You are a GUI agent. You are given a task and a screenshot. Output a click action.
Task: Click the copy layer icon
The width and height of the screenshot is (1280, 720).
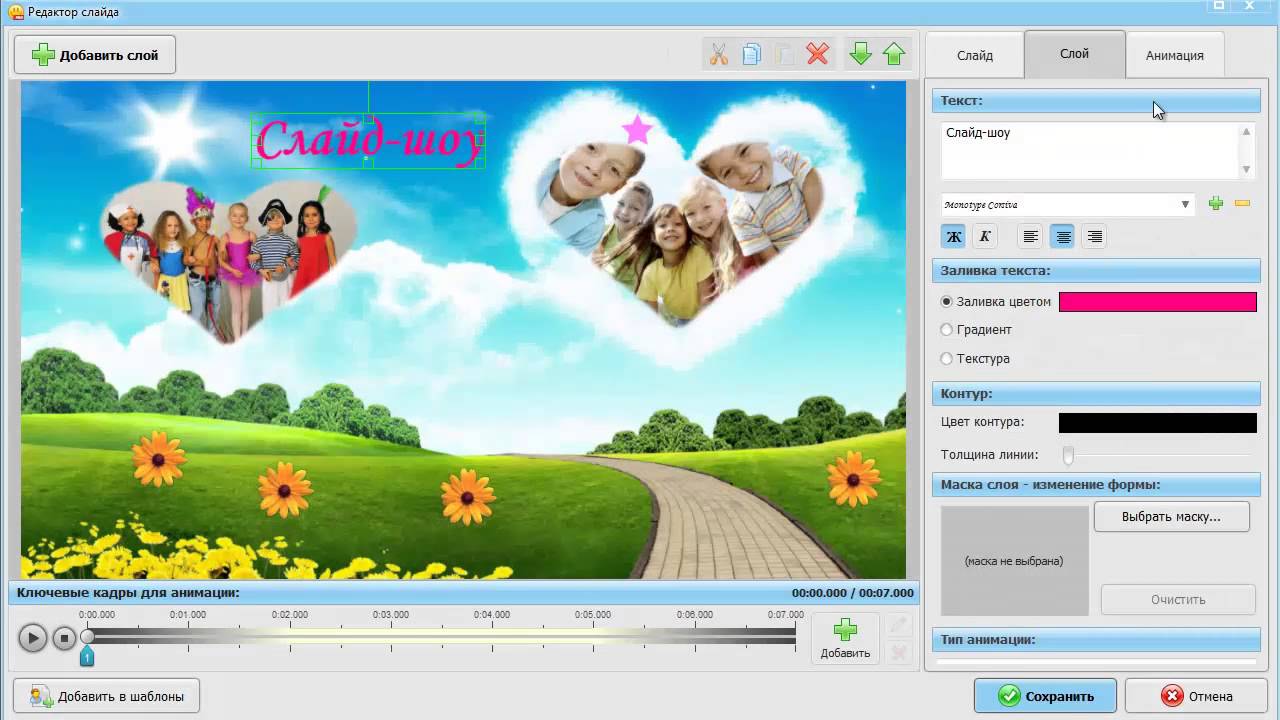click(752, 54)
